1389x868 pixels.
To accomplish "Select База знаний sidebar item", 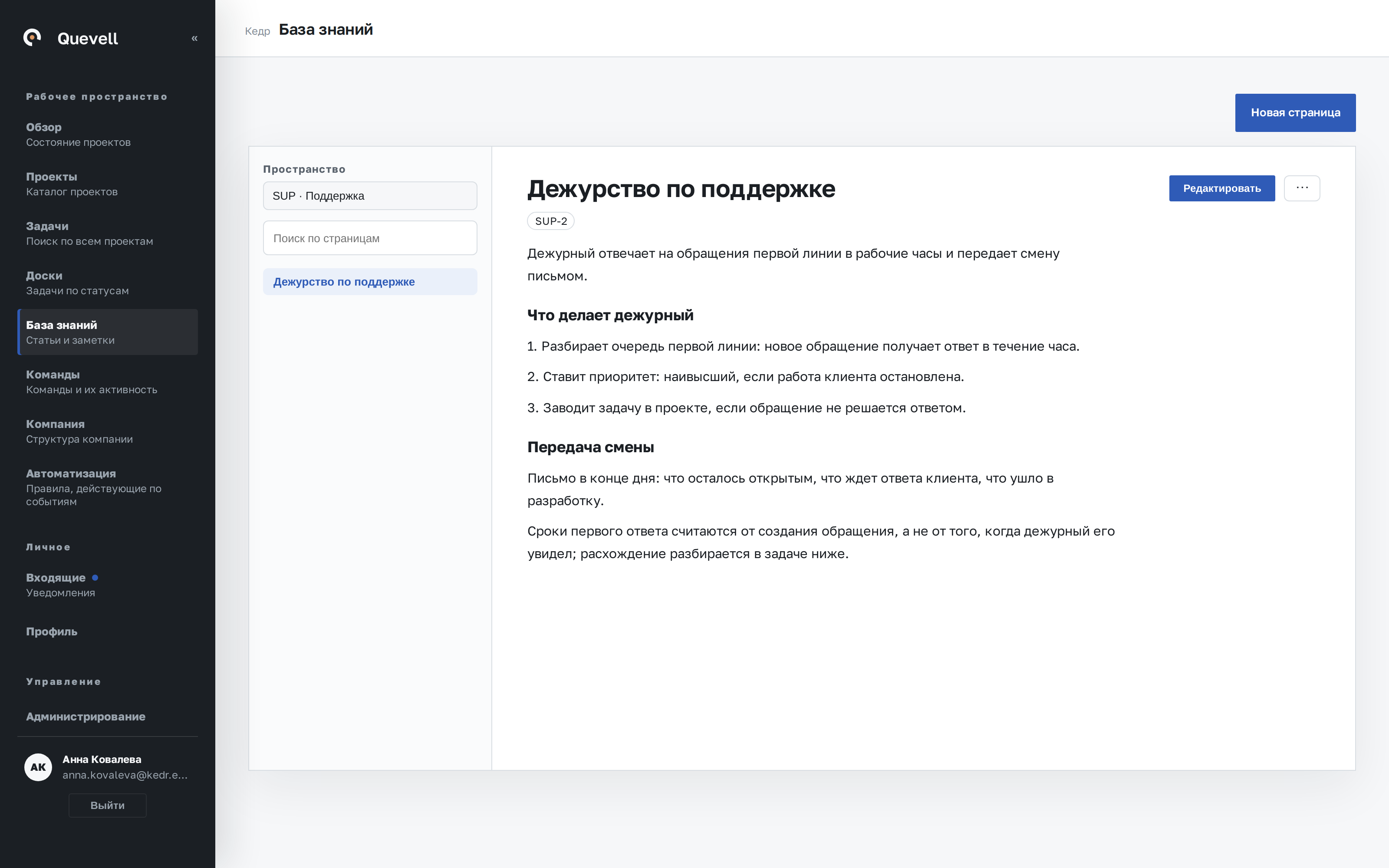I will click(107, 332).
